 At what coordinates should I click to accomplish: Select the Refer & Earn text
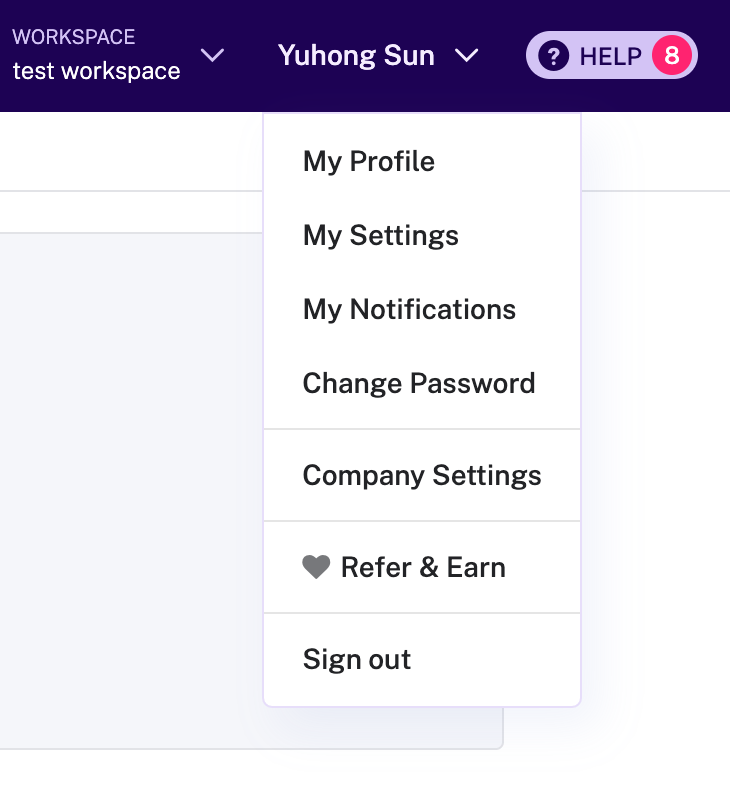423,568
